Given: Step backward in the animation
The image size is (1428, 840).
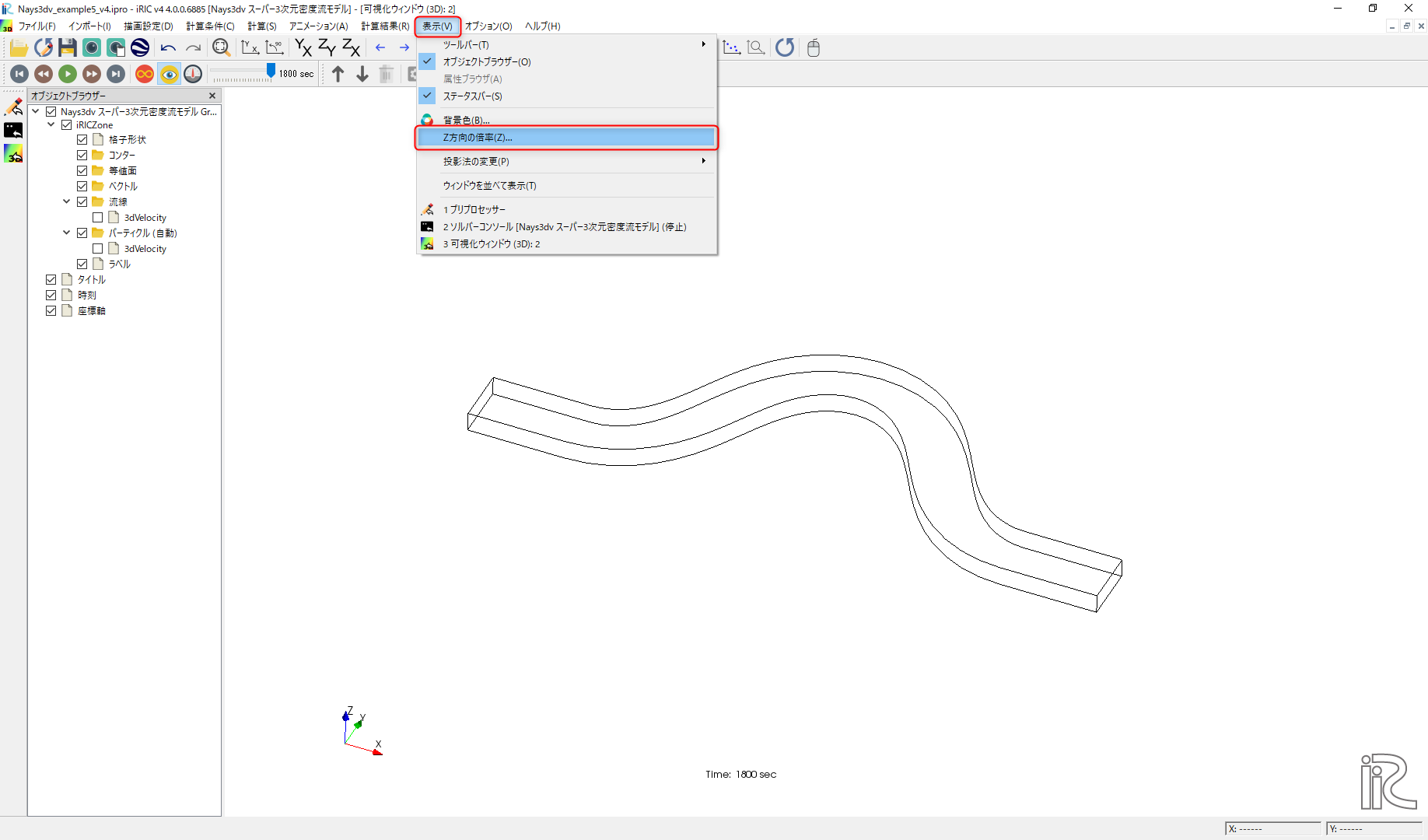Looking at the screenshot, I should [x=44, y=74].
